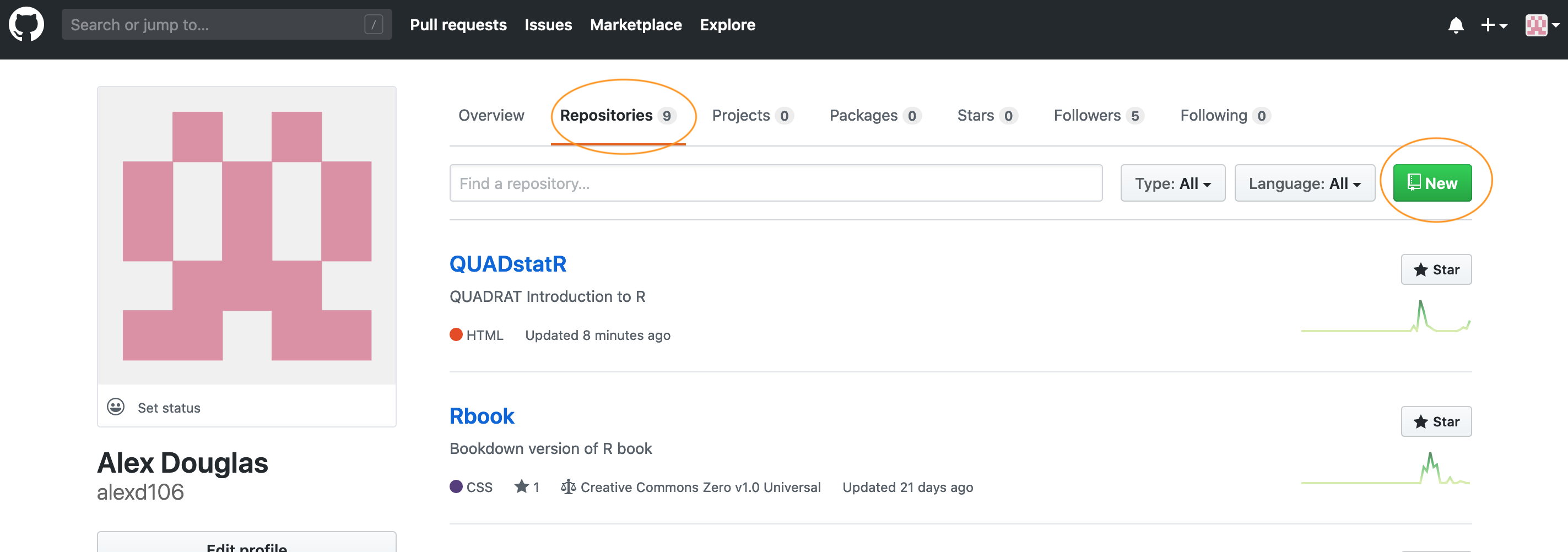Click the QUADstatR activity sparkline graph
1568x552 pixels.
(x=1386, y=318)
